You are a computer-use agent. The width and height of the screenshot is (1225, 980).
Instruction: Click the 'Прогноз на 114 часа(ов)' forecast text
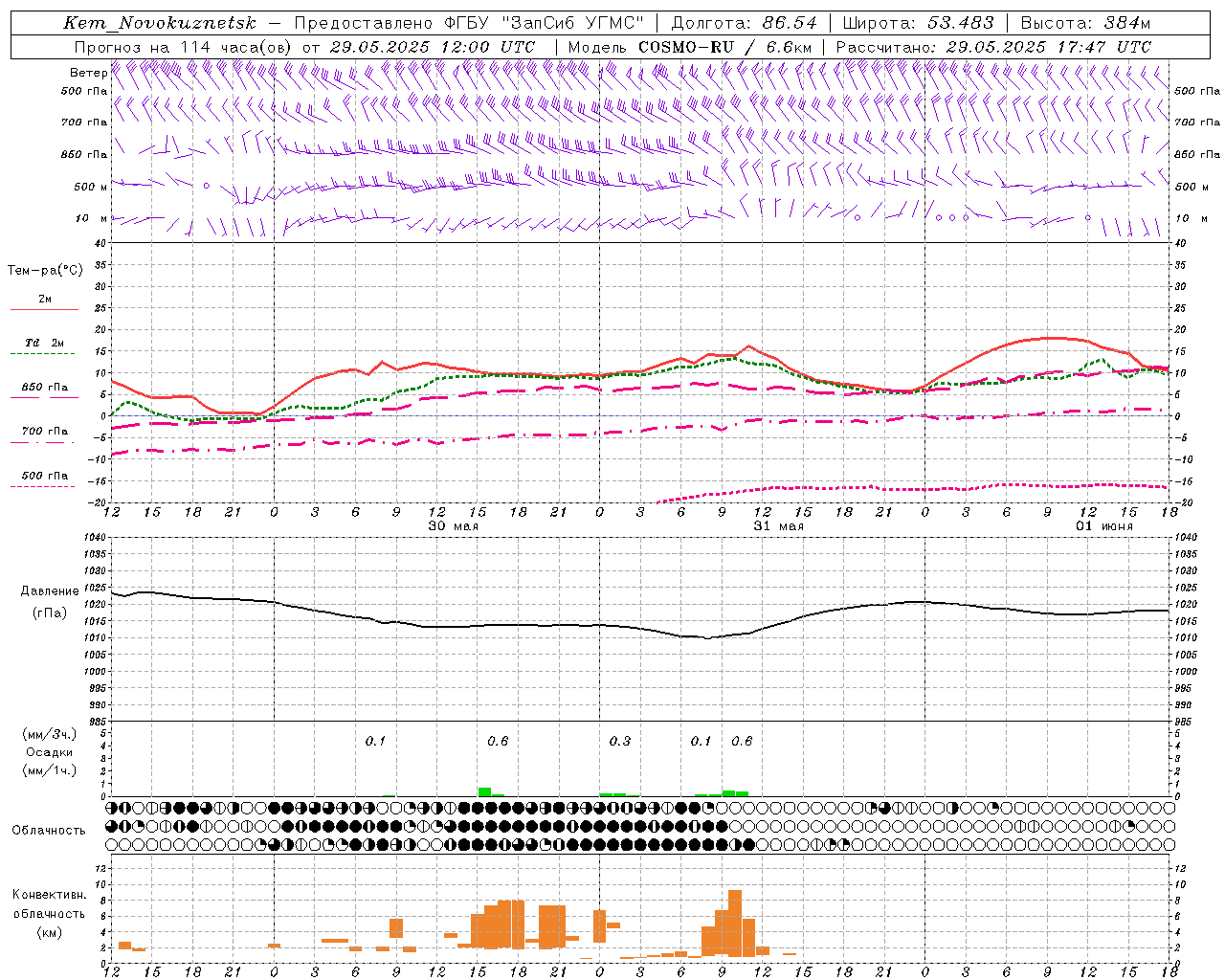click(x=183, y=47)
